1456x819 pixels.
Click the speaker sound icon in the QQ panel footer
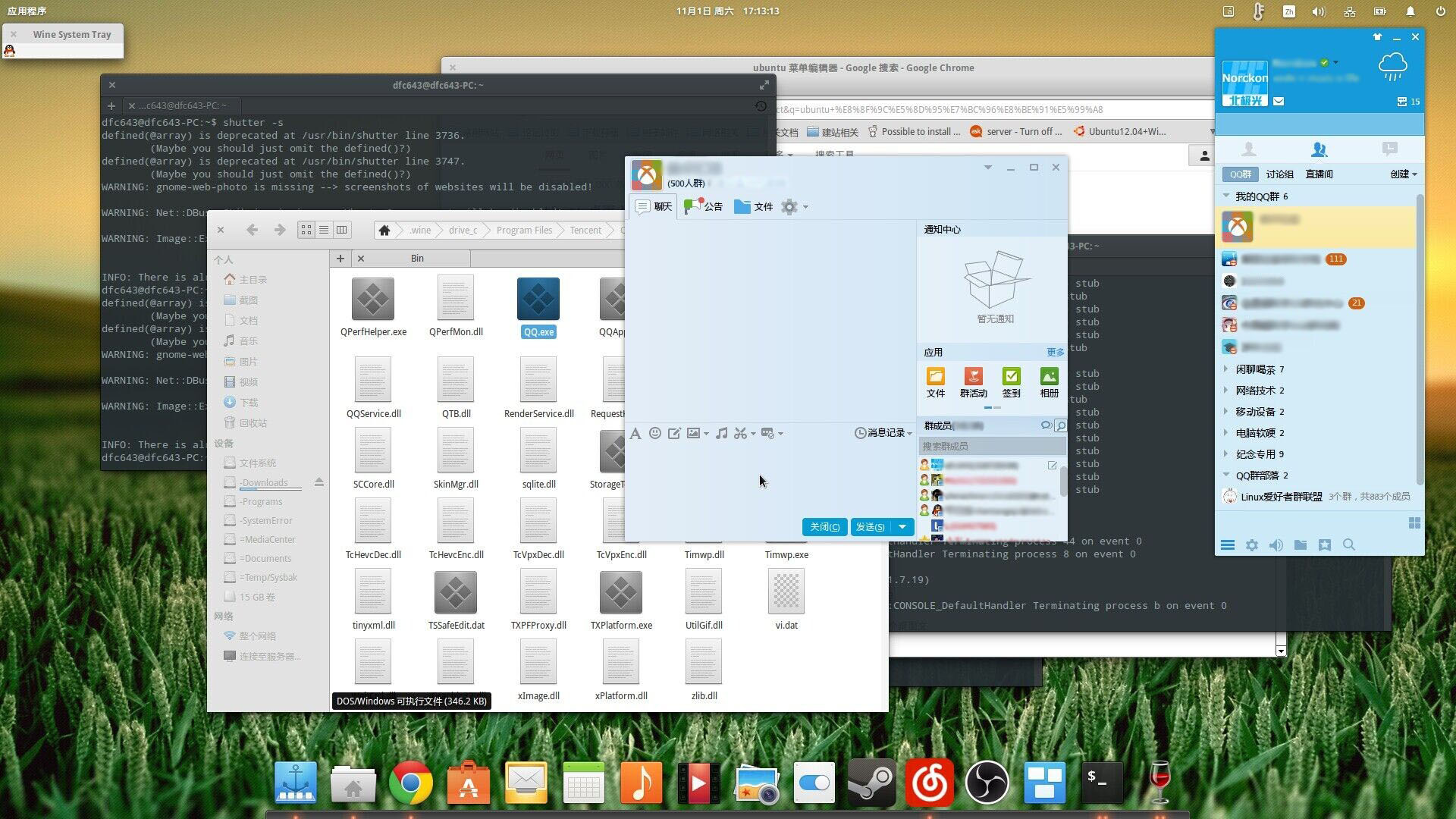pos(1276,545)
